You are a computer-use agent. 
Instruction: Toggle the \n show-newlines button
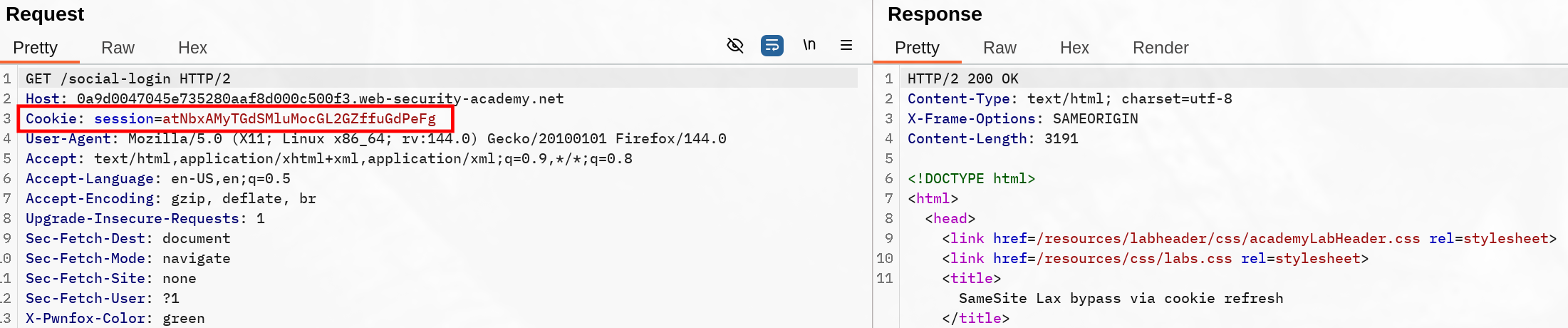[809, 45]
